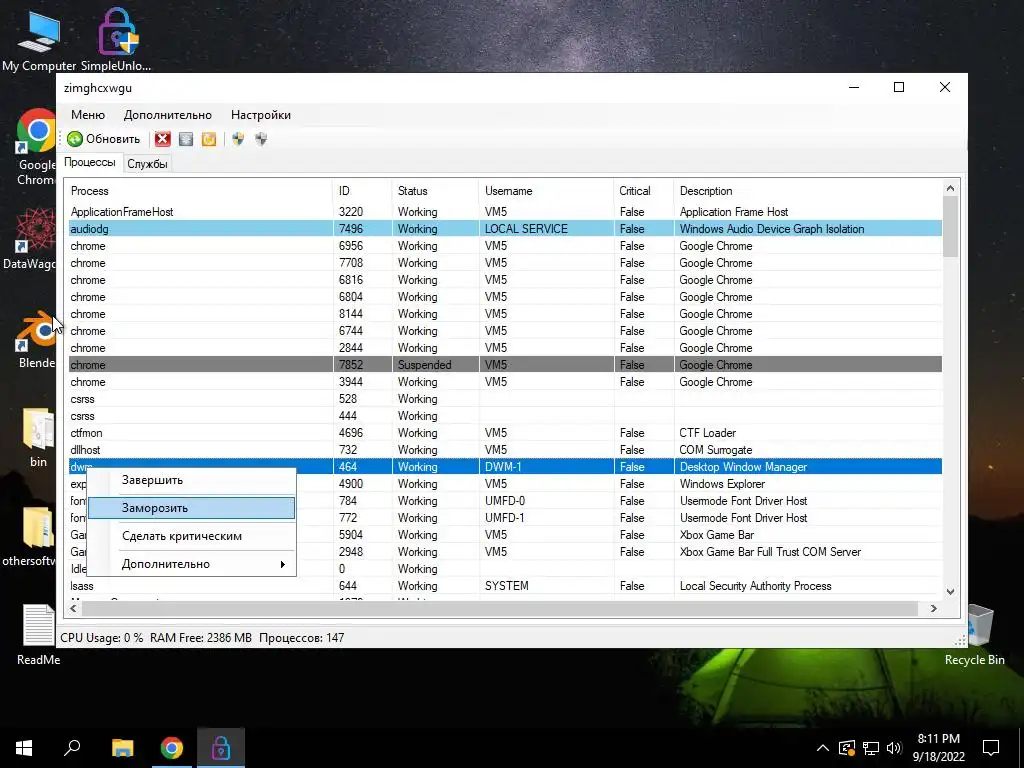Click the Windows Explorer description cell

tap(722, 484)
